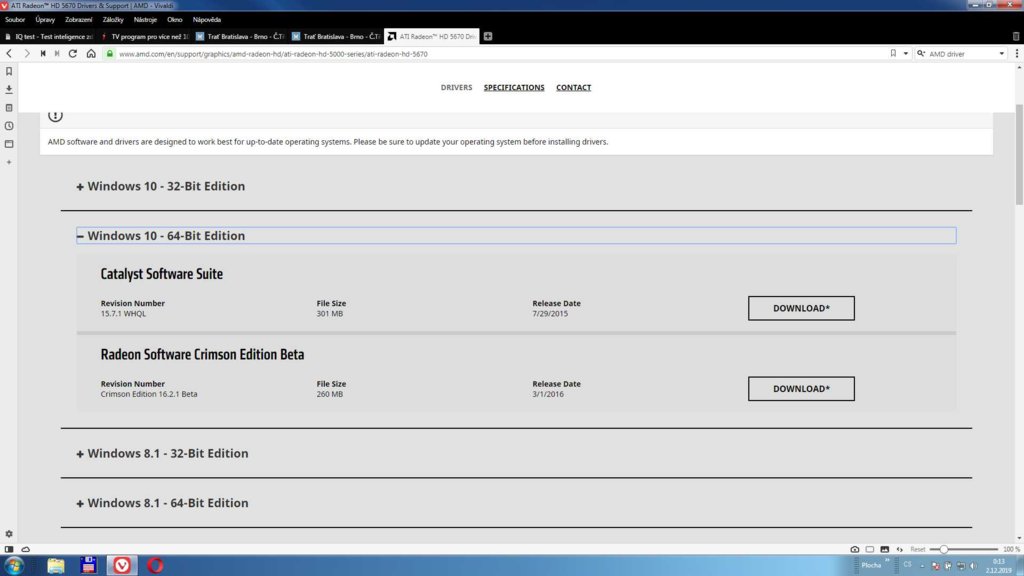The height and width of the screenshot is (576, 1024).
Task: Open the vertical three-dot extensions menu
Action: pos(1017,54)
